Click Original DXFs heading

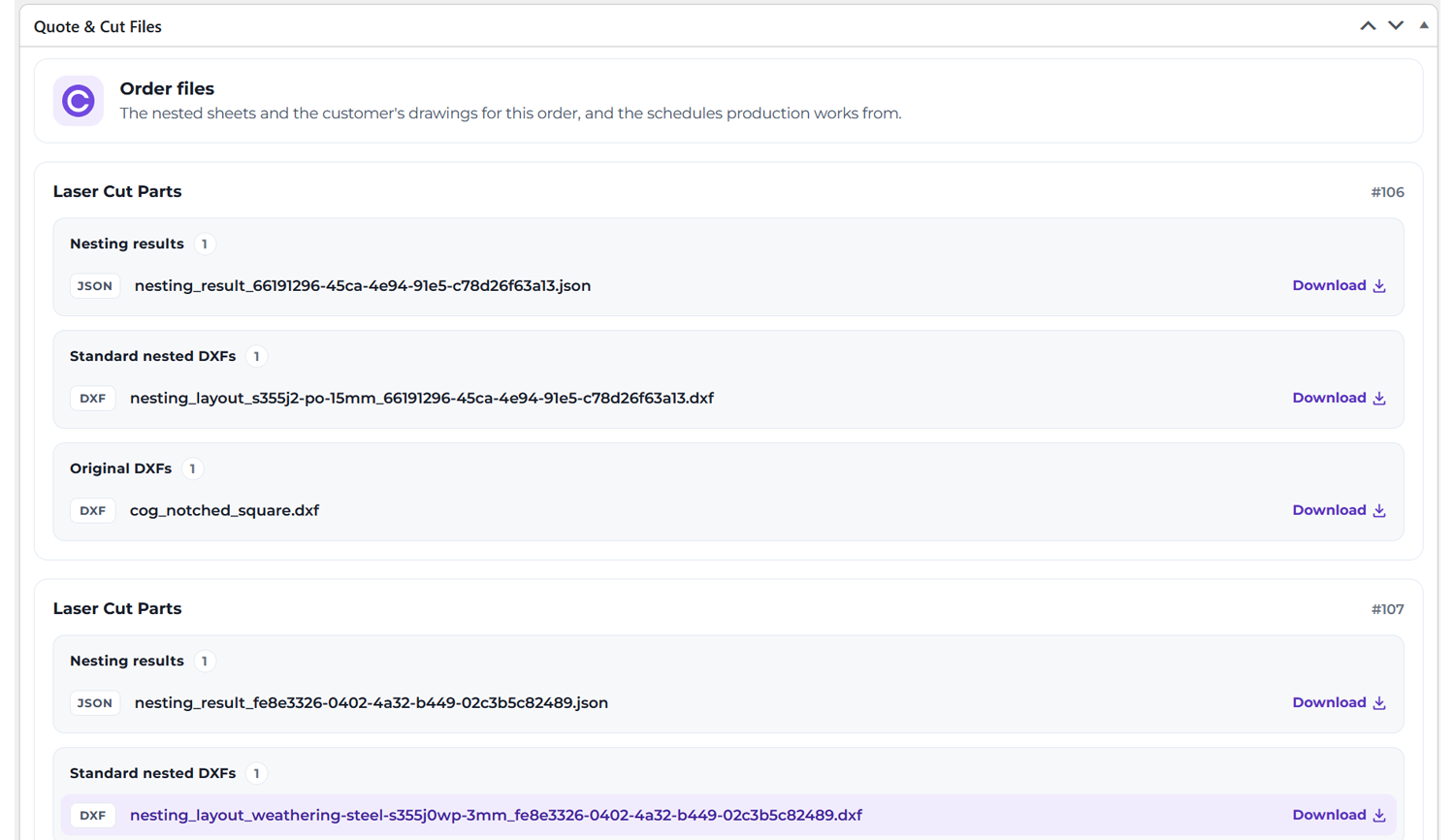pos(121,469)
